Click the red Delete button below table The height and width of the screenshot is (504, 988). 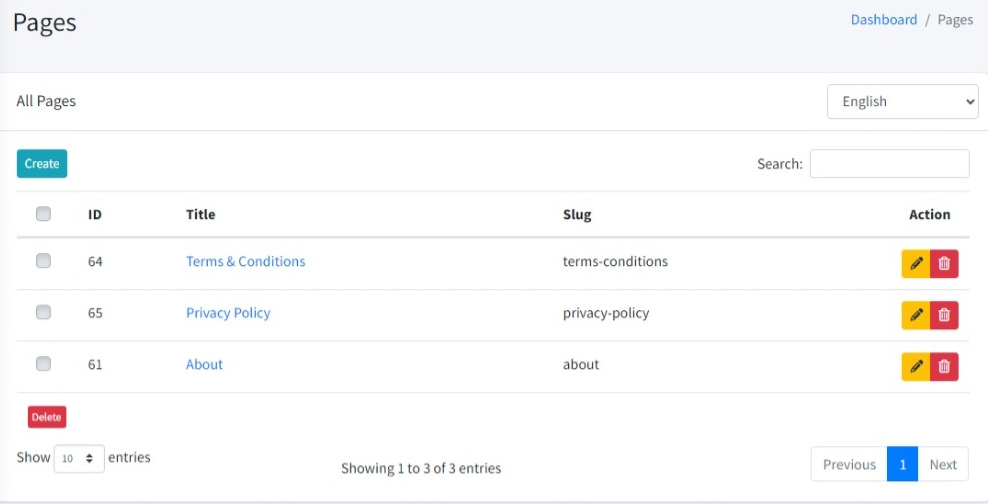pyautogui.click(x=46, y=417)
